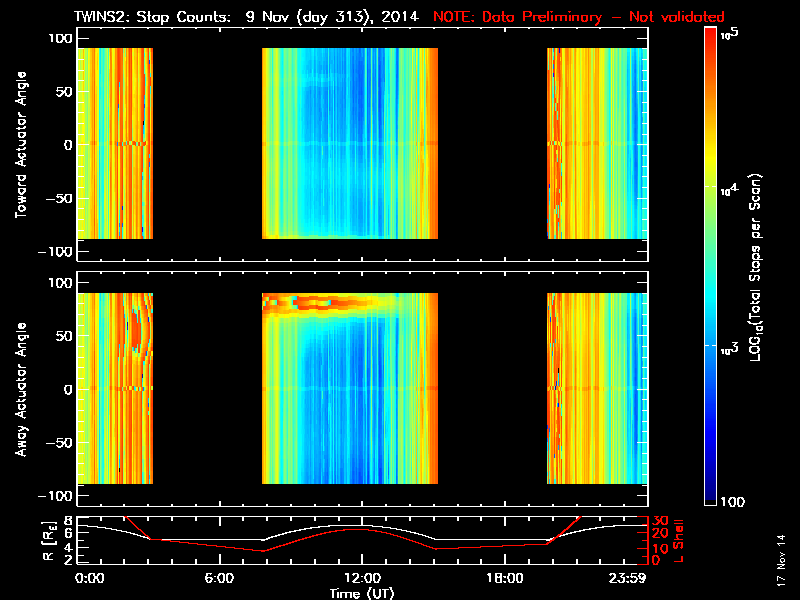Screen dimensions: 800x600
Task: Click the "Toward Actuator Angle" axis label
Action: [21, 145]
